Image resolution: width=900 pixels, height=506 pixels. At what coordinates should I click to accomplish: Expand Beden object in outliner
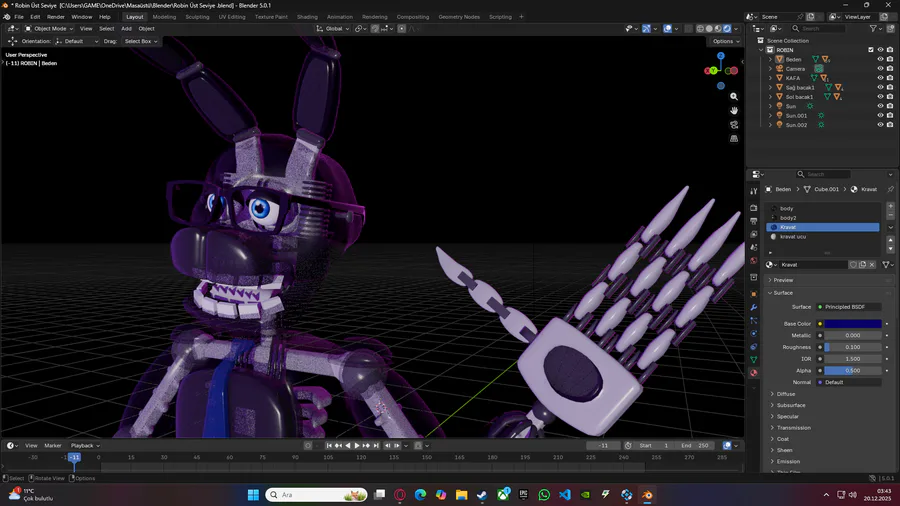click(770, 59)
